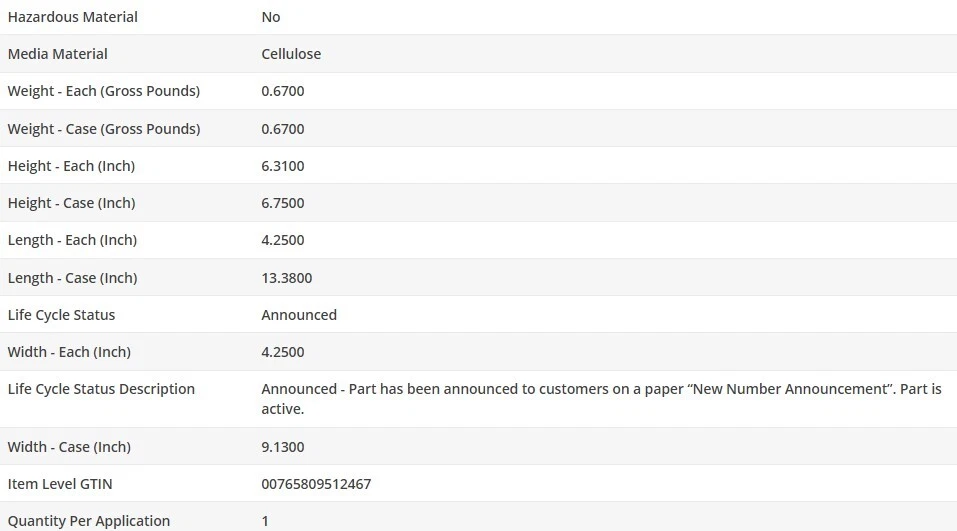Click the GTIN number 00765809512467
957x531 pixels.
[x=316, y=484]
